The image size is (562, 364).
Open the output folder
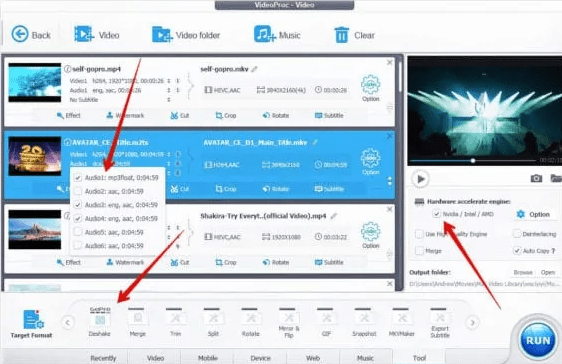coord(548,272)
